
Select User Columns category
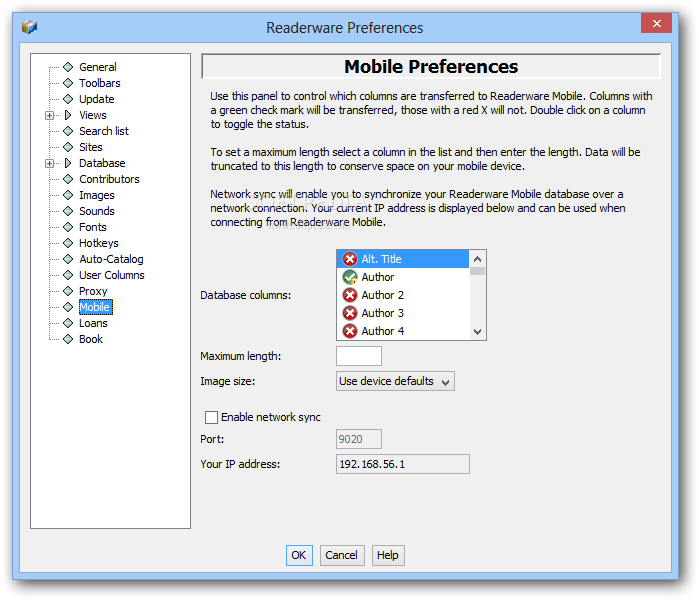click(x=112, y=275)
